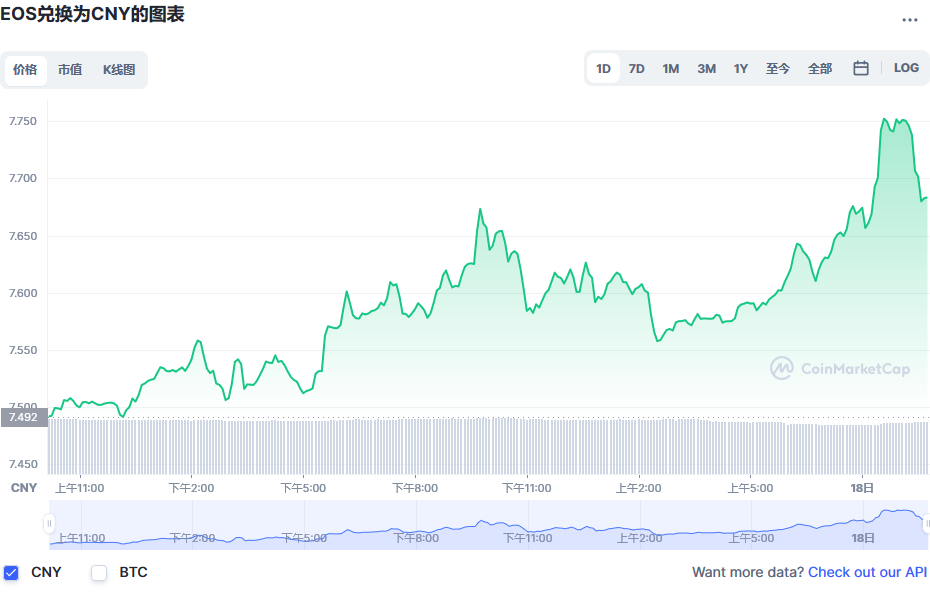
Task: Click the 18日 x-axis date label
Action: (x=862, y=489)
